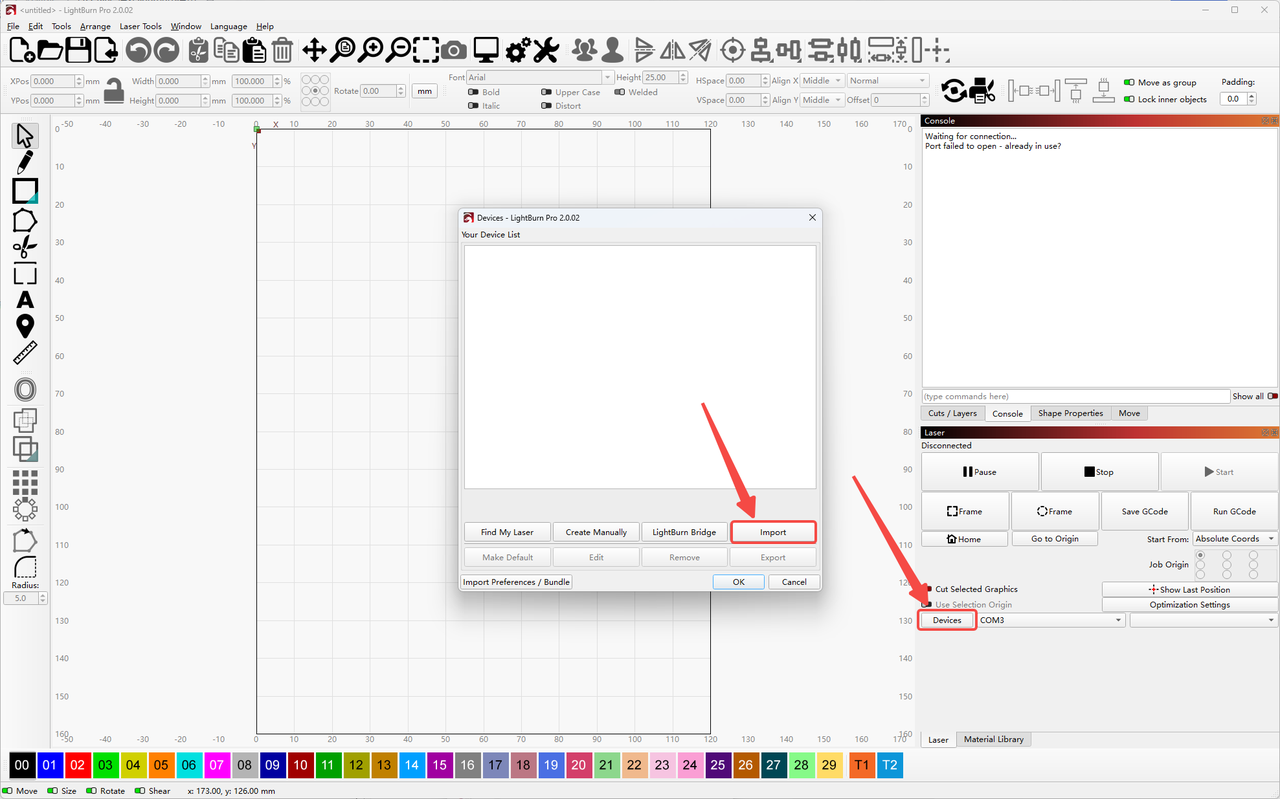The image size is (1280, 799).
Task: Toggle Bold text switch
Action: pos(473,92)
